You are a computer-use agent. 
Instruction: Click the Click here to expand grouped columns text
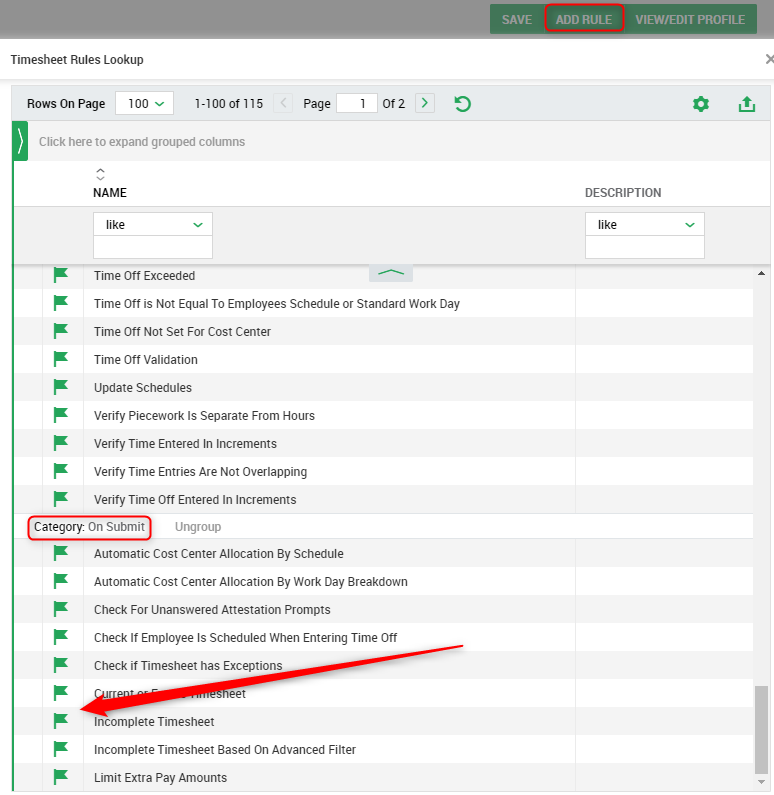[142, 141]
